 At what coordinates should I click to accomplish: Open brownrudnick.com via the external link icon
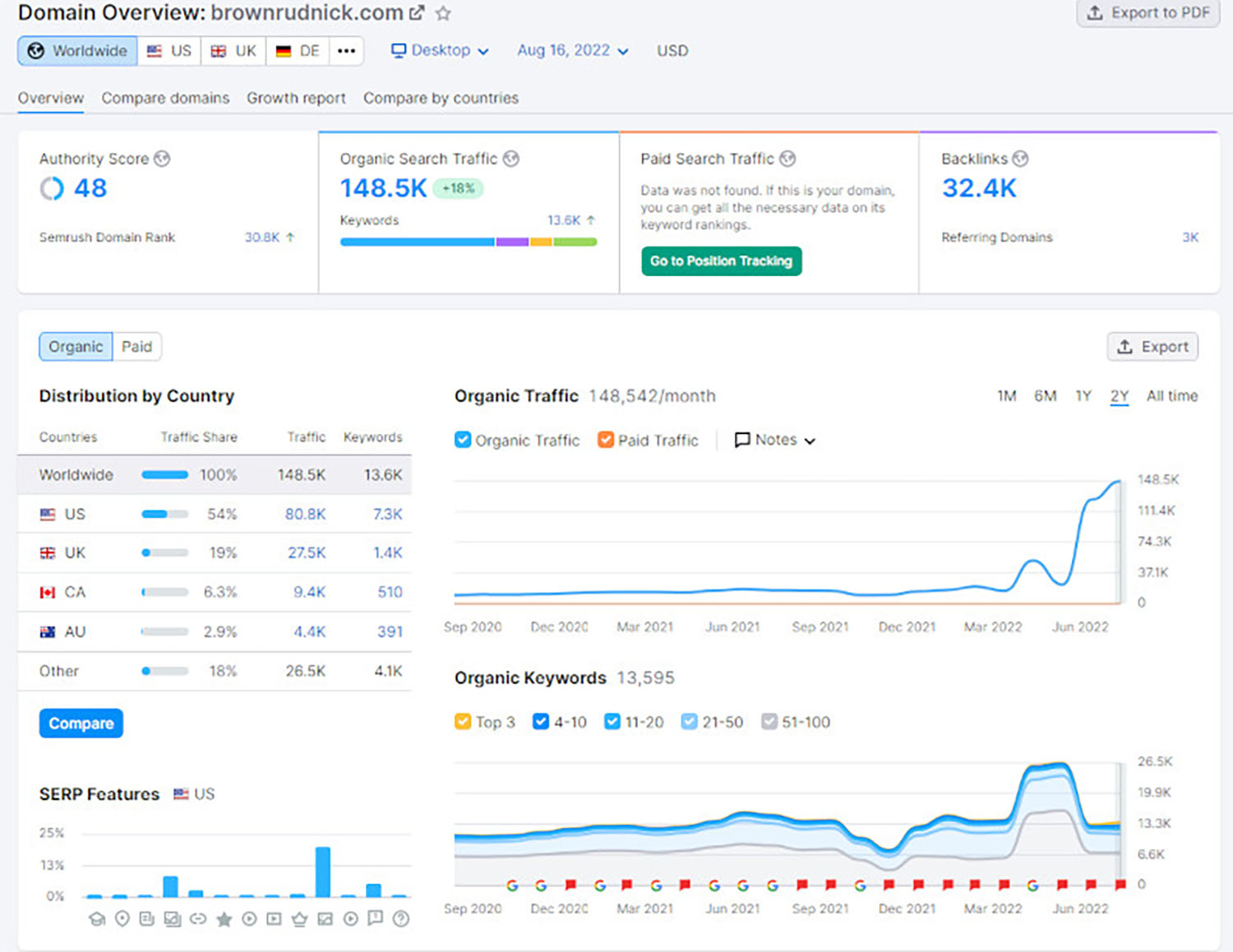(417, 13)
